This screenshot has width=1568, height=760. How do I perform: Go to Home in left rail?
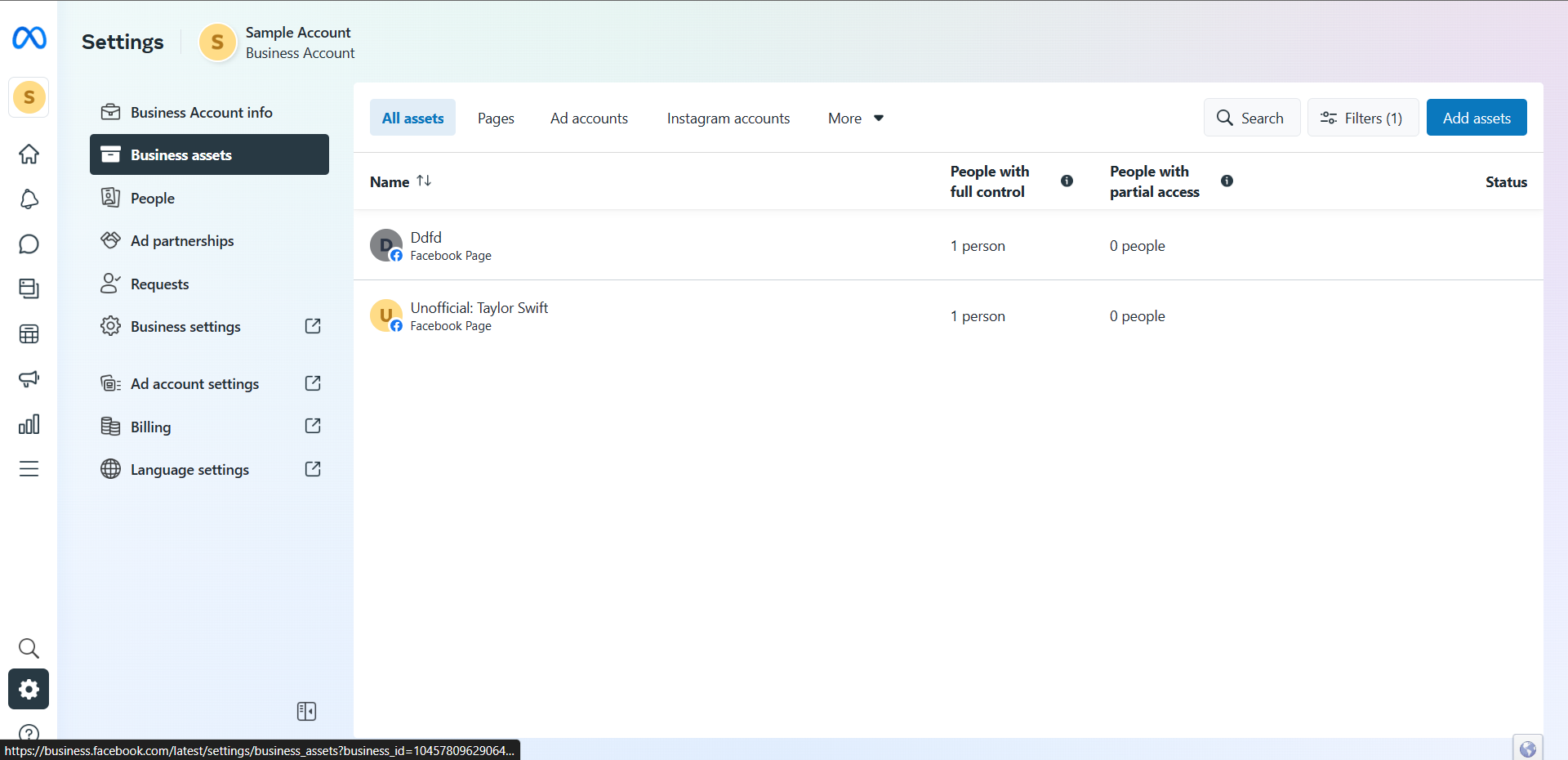29,154
